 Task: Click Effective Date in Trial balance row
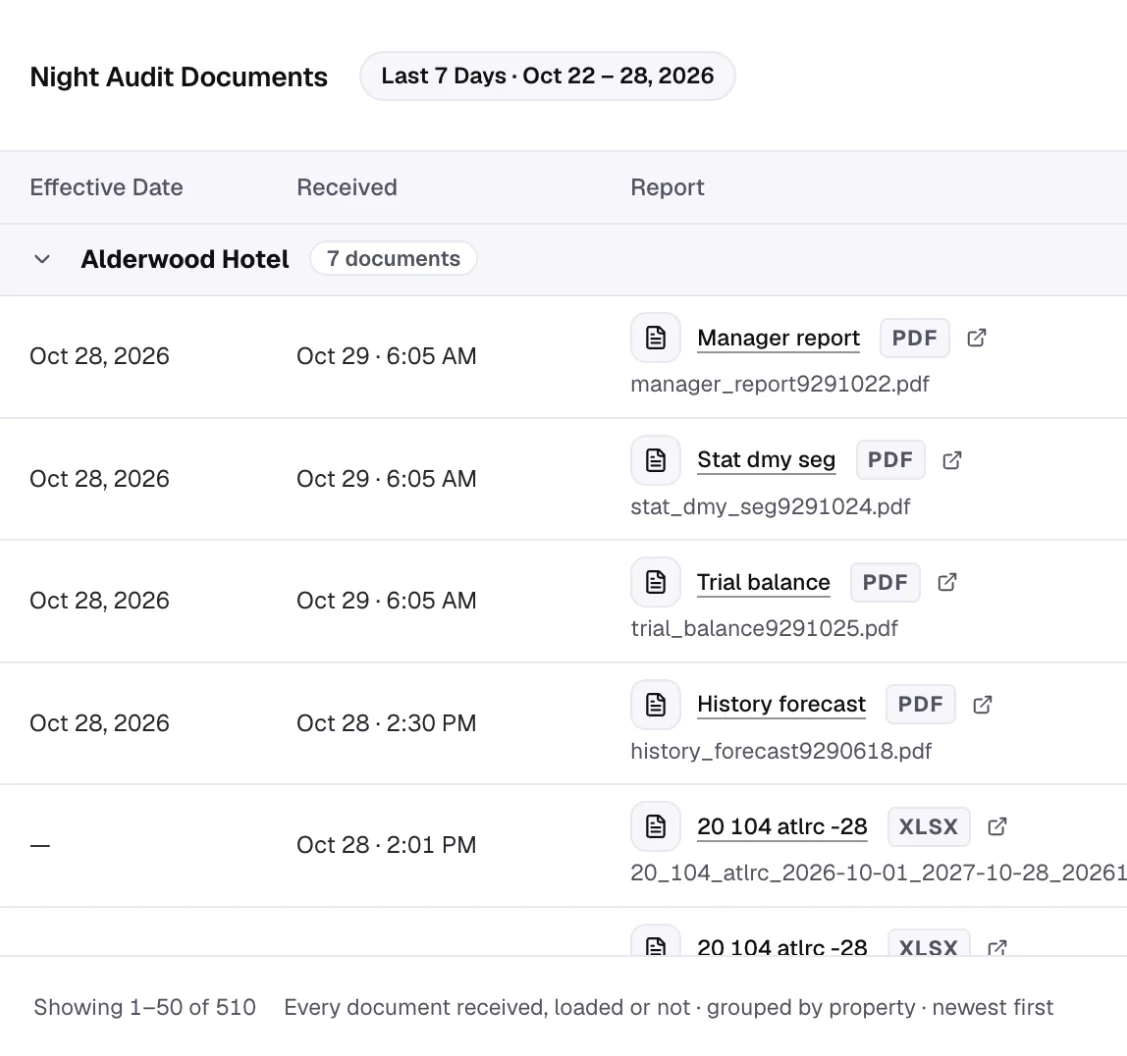click(x=99, y=600)
